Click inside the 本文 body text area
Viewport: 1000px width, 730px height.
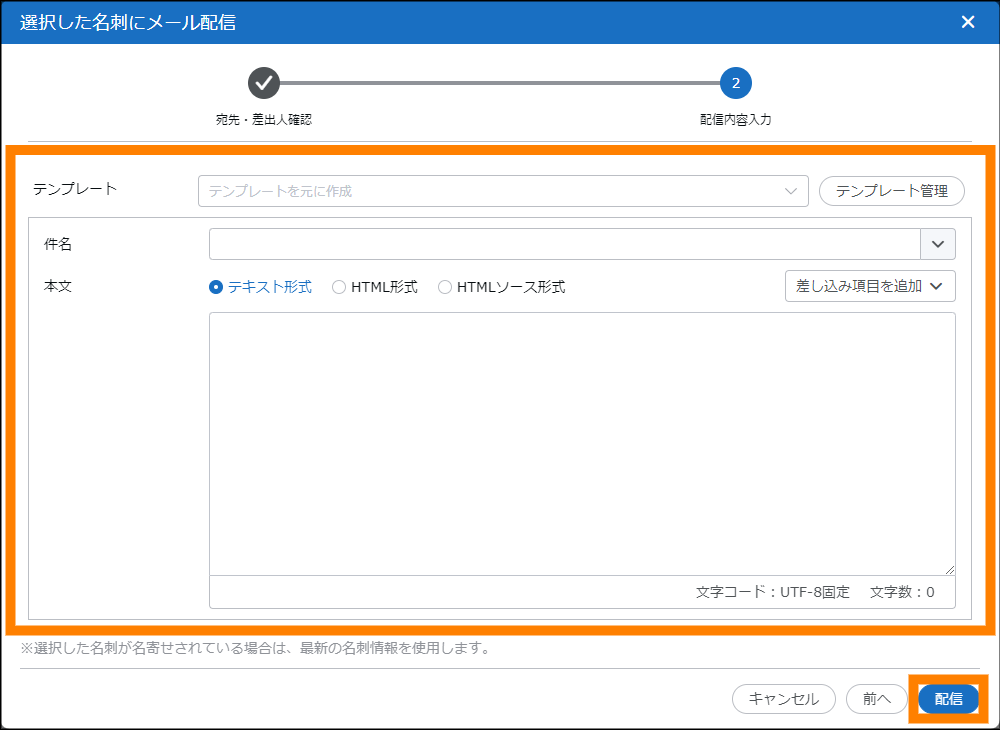pyautogui.click(x=580, y=443)
